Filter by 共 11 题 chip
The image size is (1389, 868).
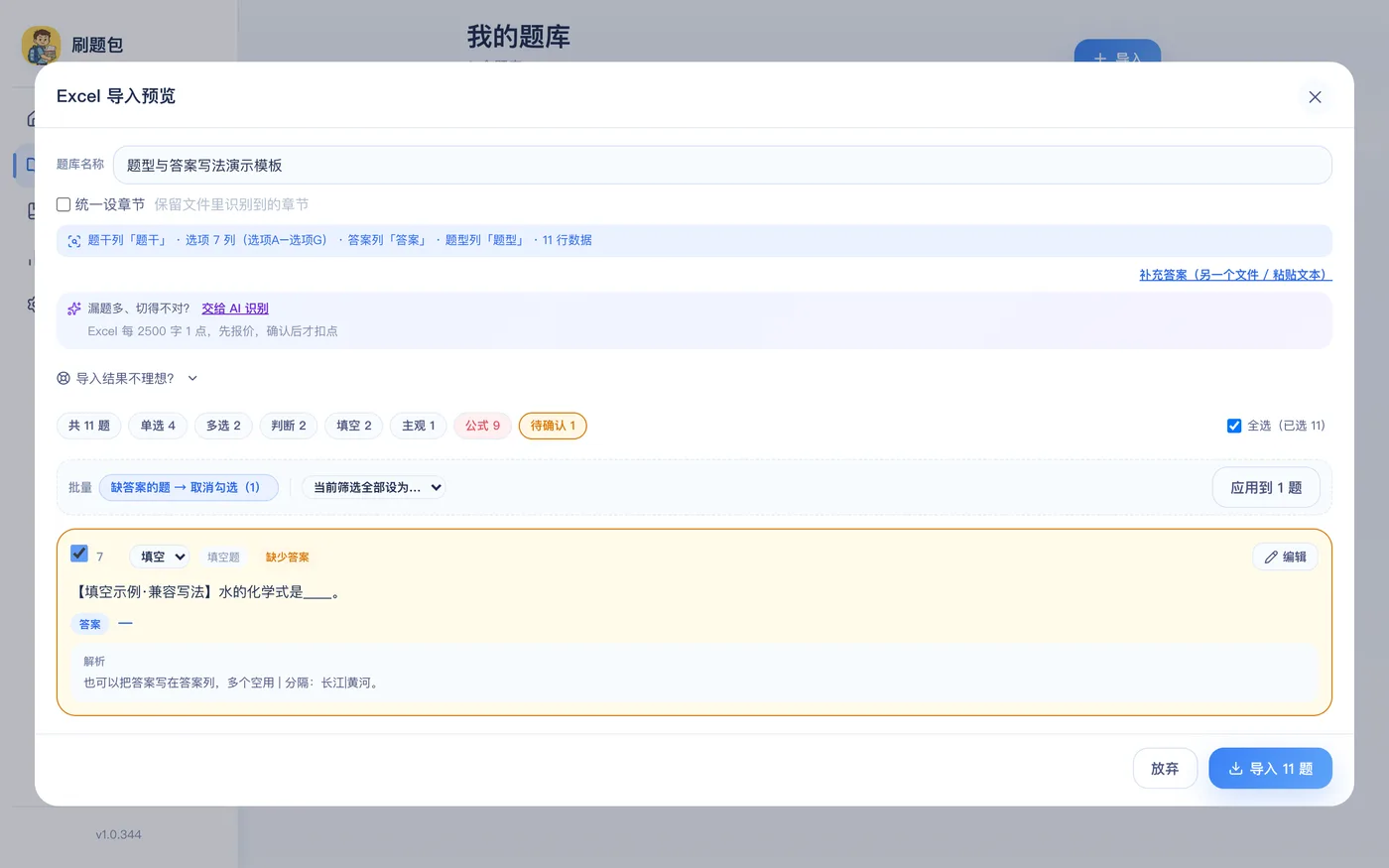tap(89, 426)
